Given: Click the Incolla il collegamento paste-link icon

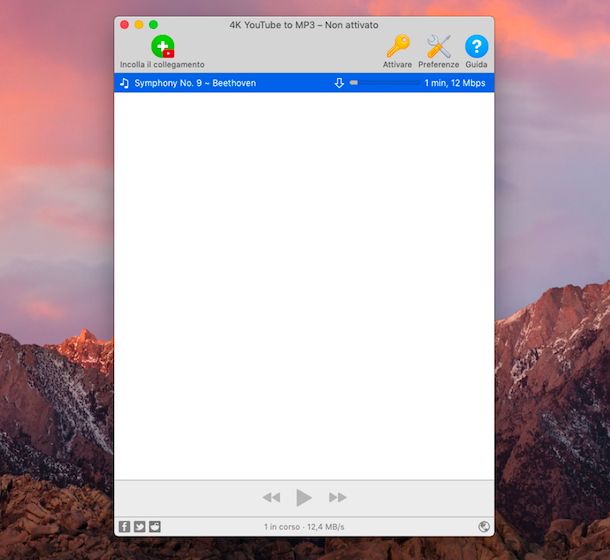Looking at the screenshot, I should 162,46.
